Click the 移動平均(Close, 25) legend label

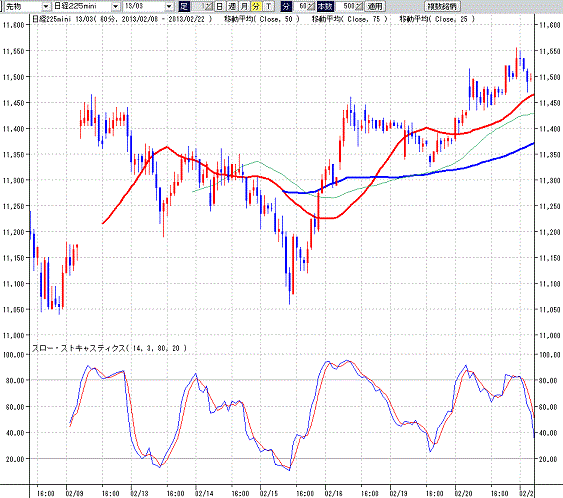437,19
